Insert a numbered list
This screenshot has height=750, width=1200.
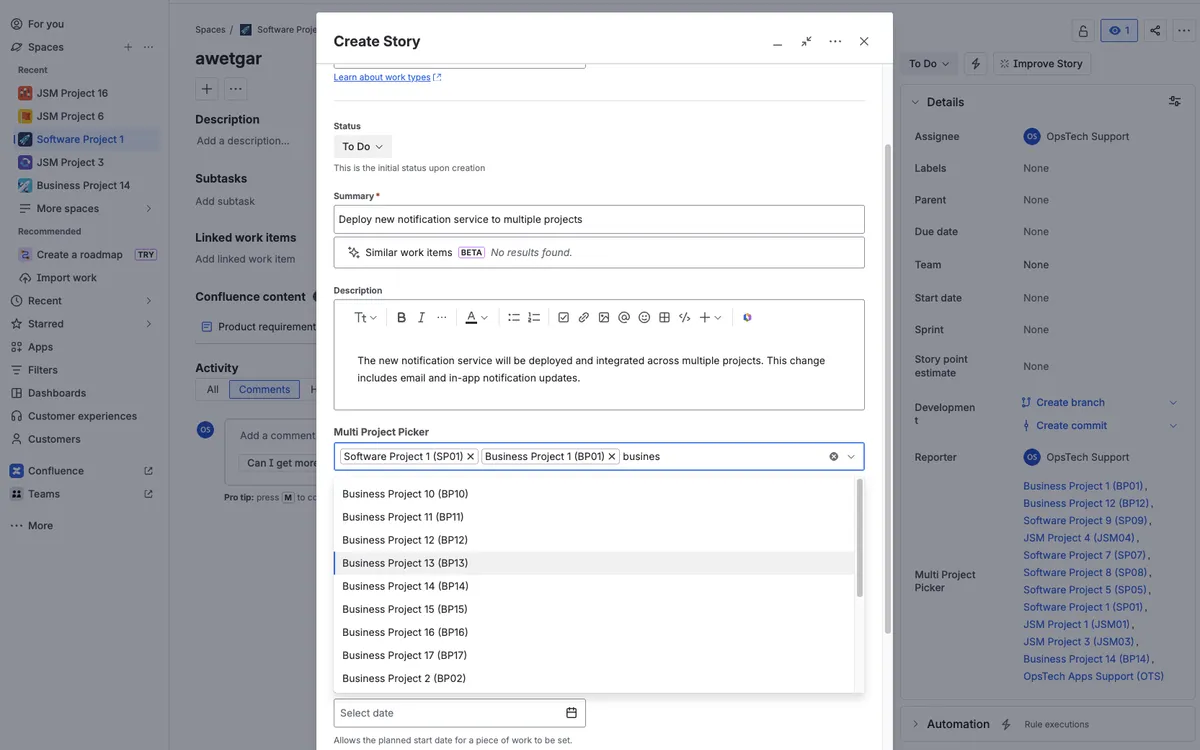coord(534,317)
